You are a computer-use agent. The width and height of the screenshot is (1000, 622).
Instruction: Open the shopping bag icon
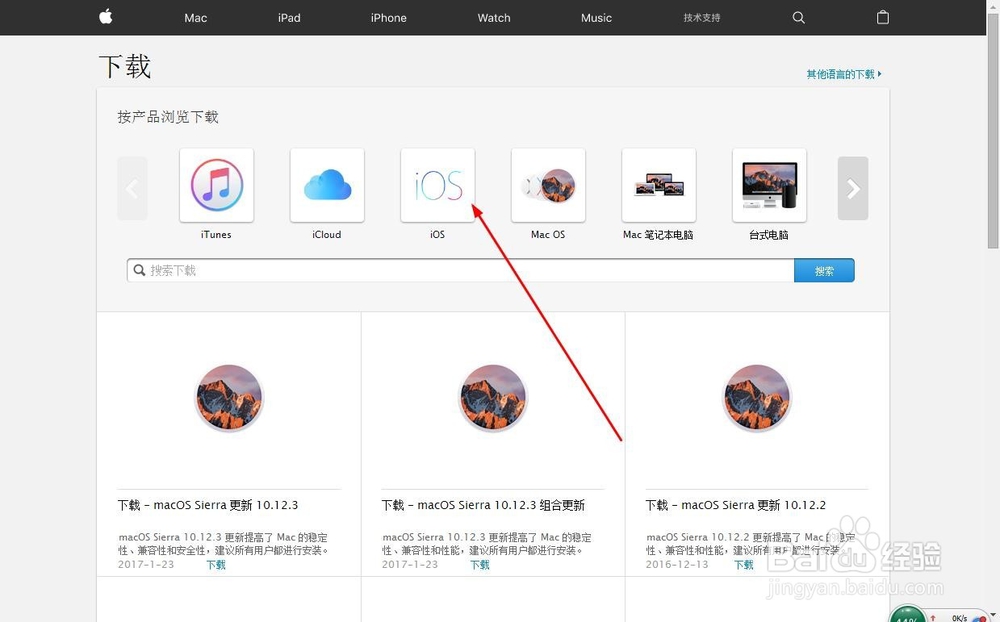point(883,17)
